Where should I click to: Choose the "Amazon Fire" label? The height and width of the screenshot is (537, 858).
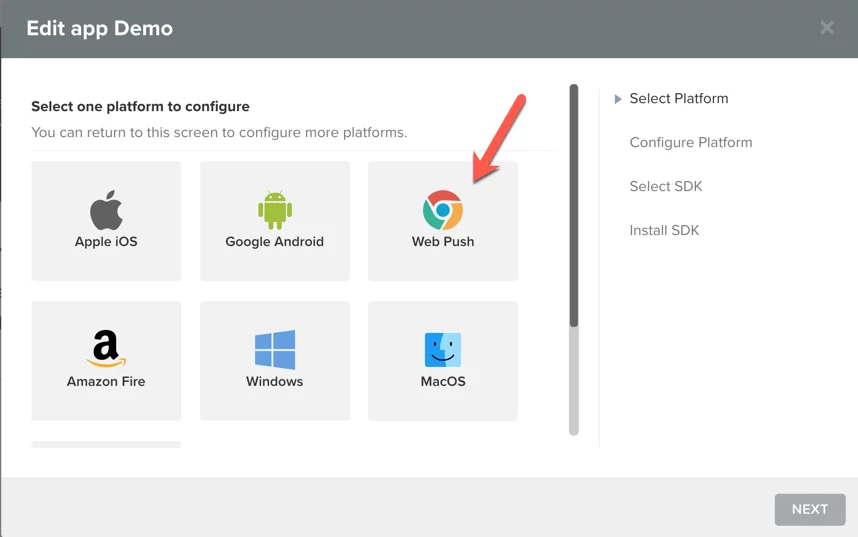106,382
